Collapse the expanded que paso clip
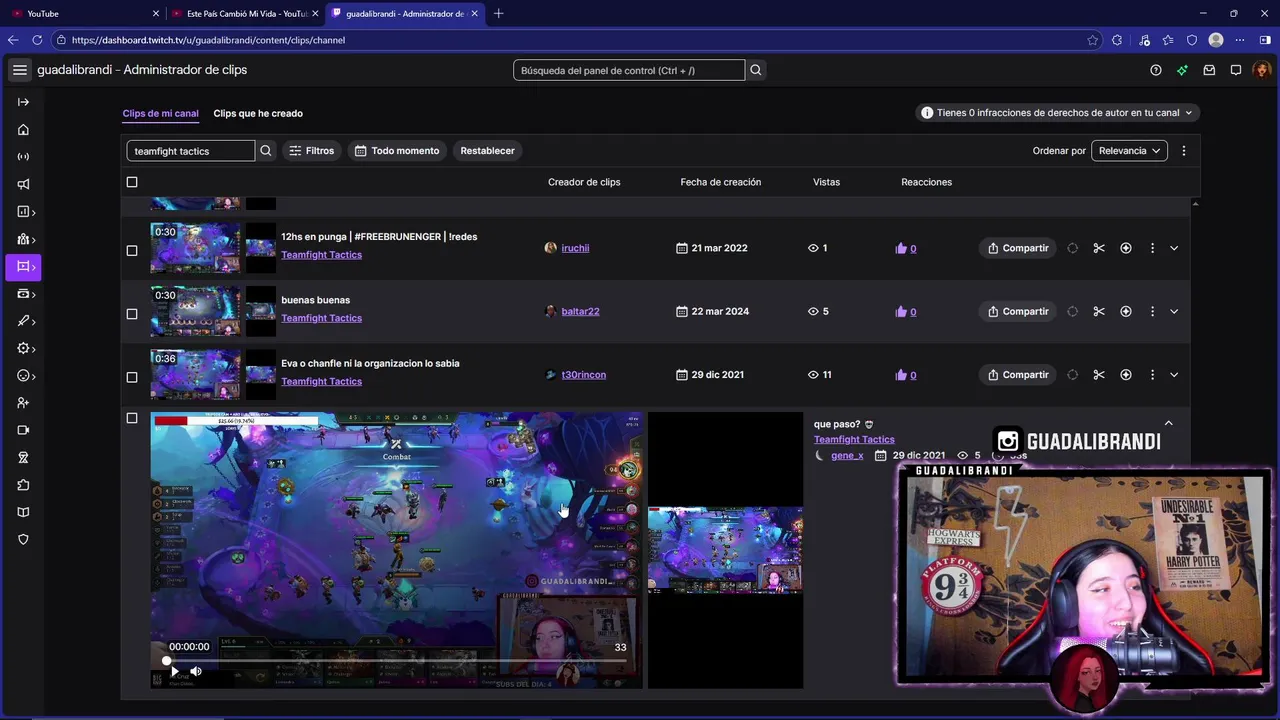 click(x=1168, y=424)
